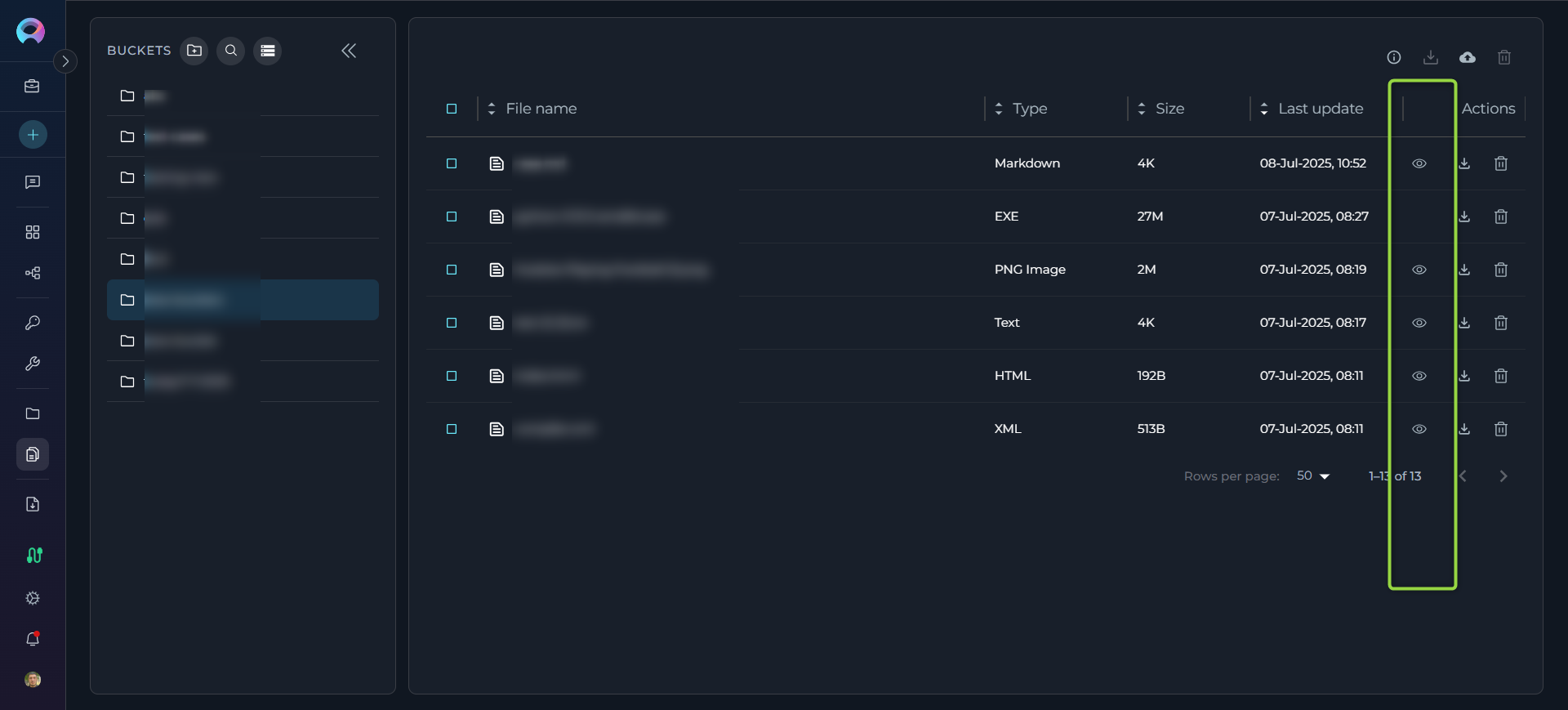This screenshot has width=1568, height=710.
Task: Preview the XML file with eye icon
Action: coord(1419,429)
